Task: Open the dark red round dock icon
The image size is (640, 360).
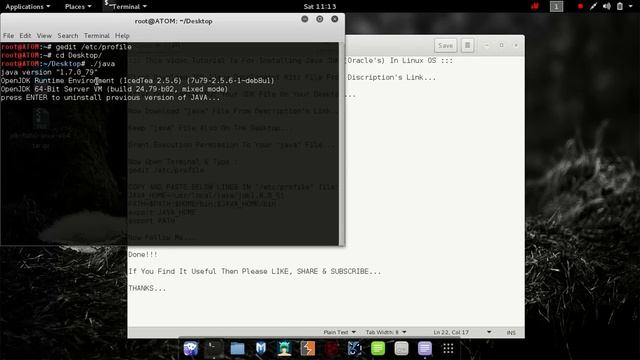Action: pyautogui.click(x=331, y=348)
